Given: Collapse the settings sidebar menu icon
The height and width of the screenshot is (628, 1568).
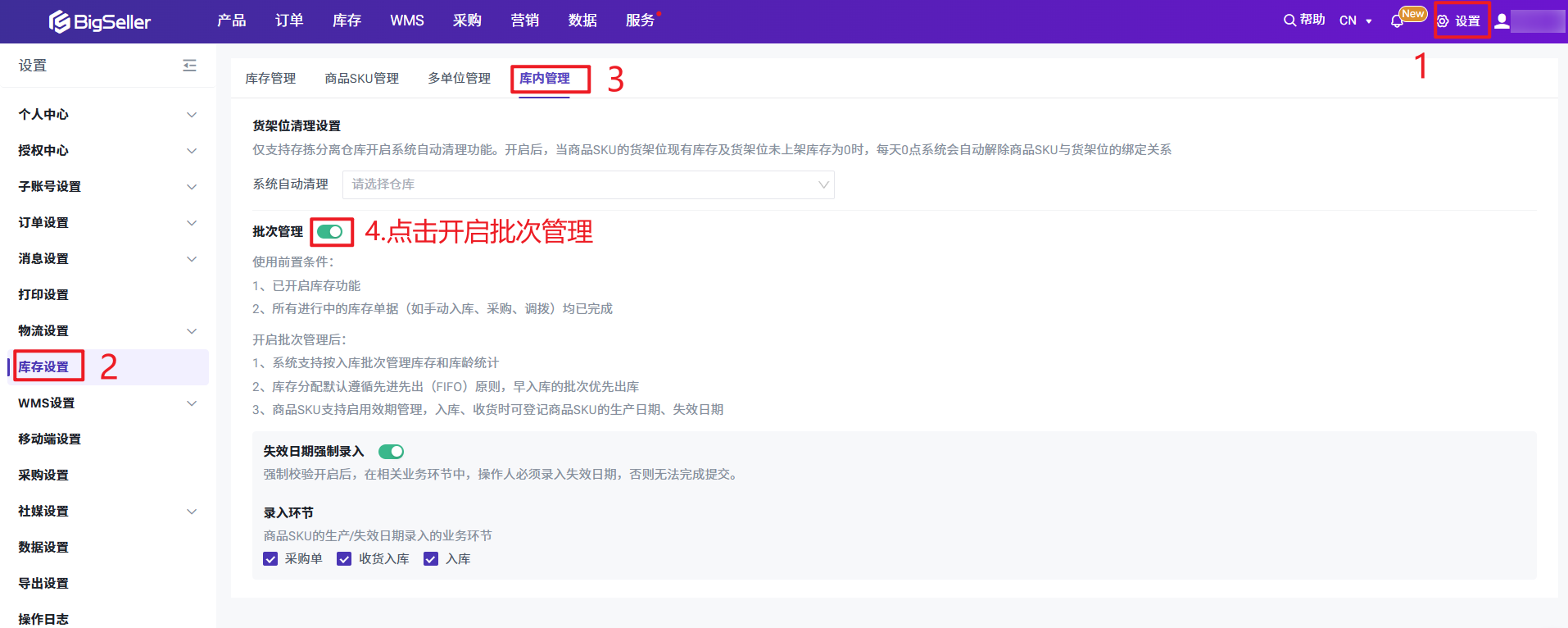Looking at the screenshot, I should [189, 66].
